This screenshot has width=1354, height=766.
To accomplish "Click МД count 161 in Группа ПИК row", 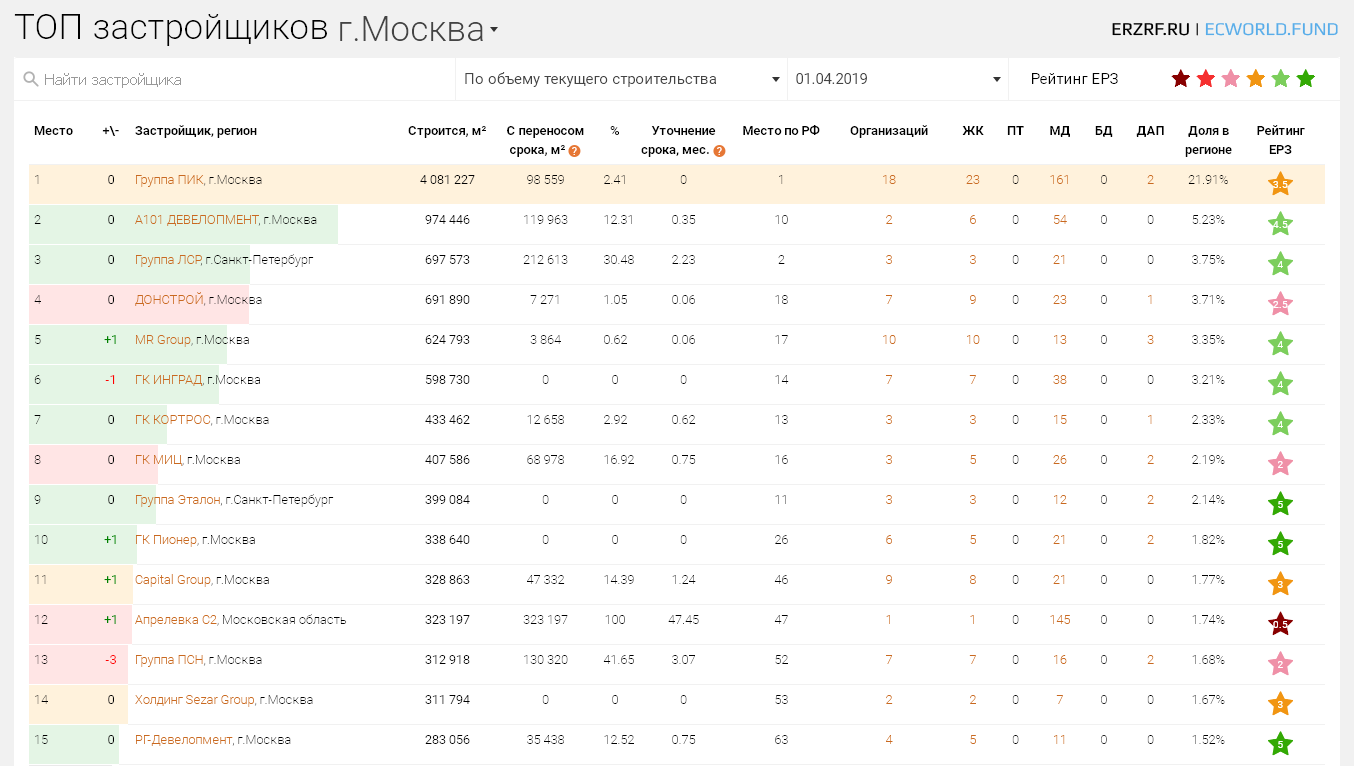I will (x=1060, y=180).
